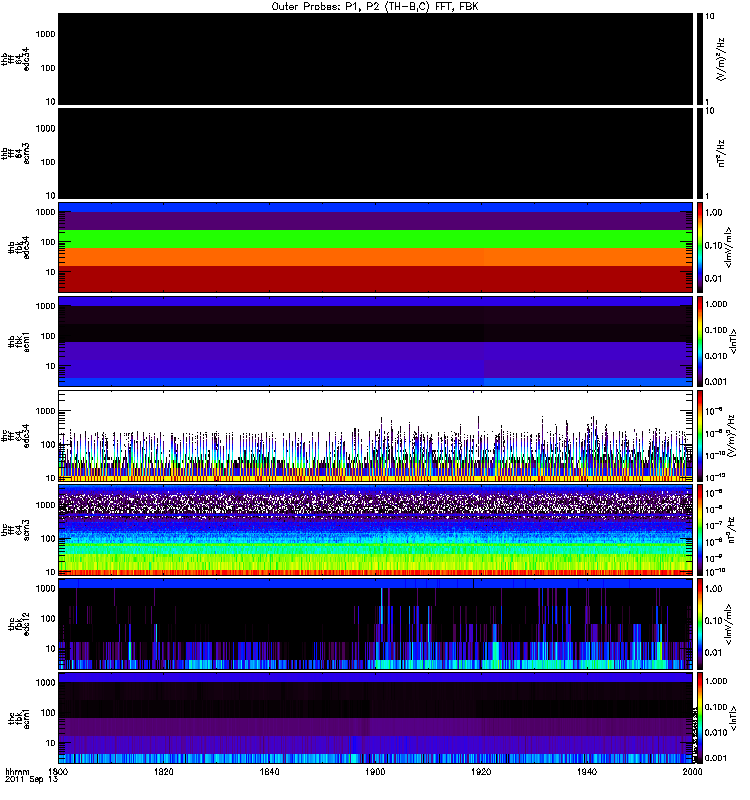Click the 2000 end time tick label
Image resolution: width=750 pixels, height=800 pixels.
click(689, 773)
